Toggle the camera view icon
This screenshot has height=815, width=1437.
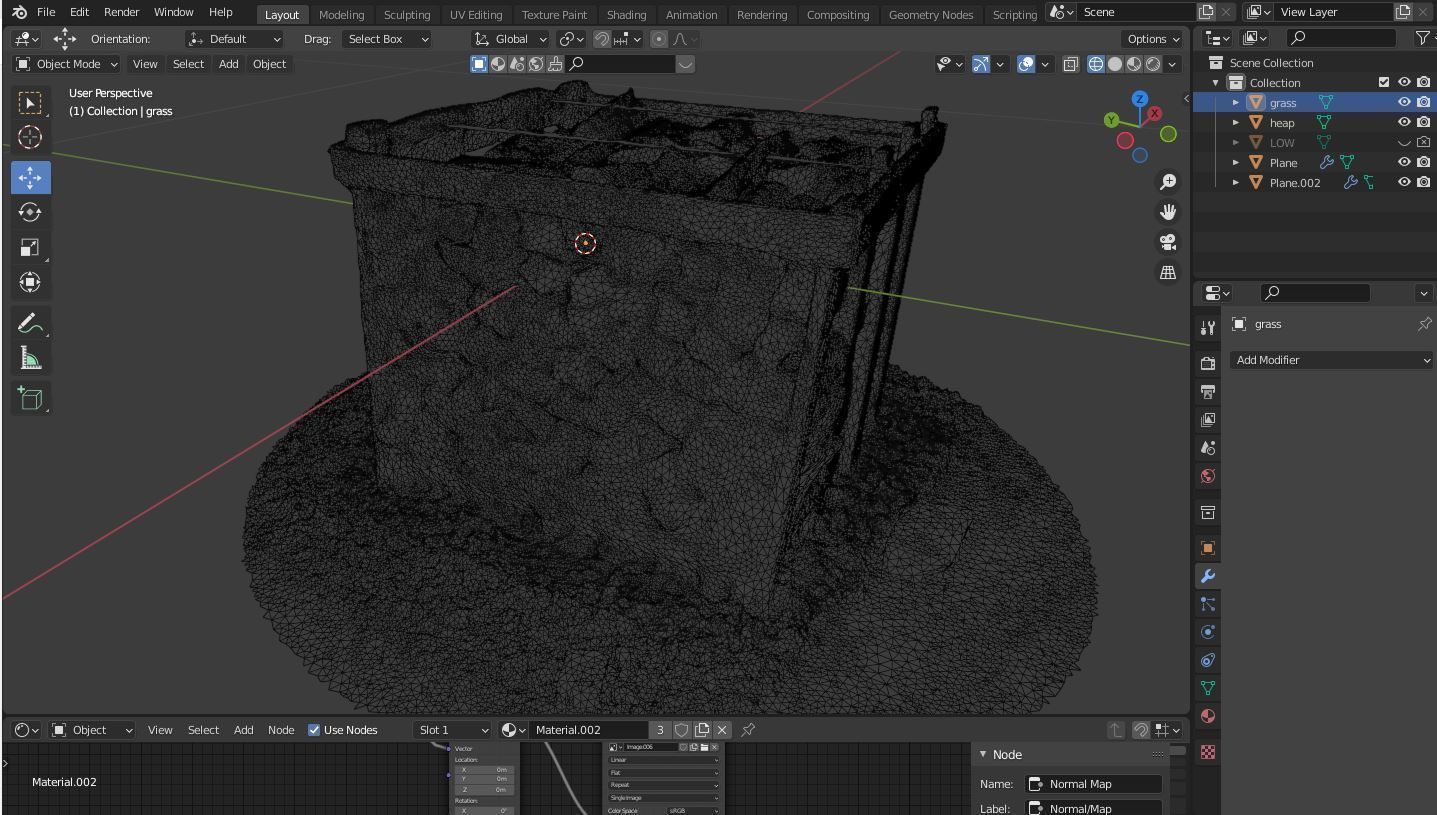pos(1168,242)
